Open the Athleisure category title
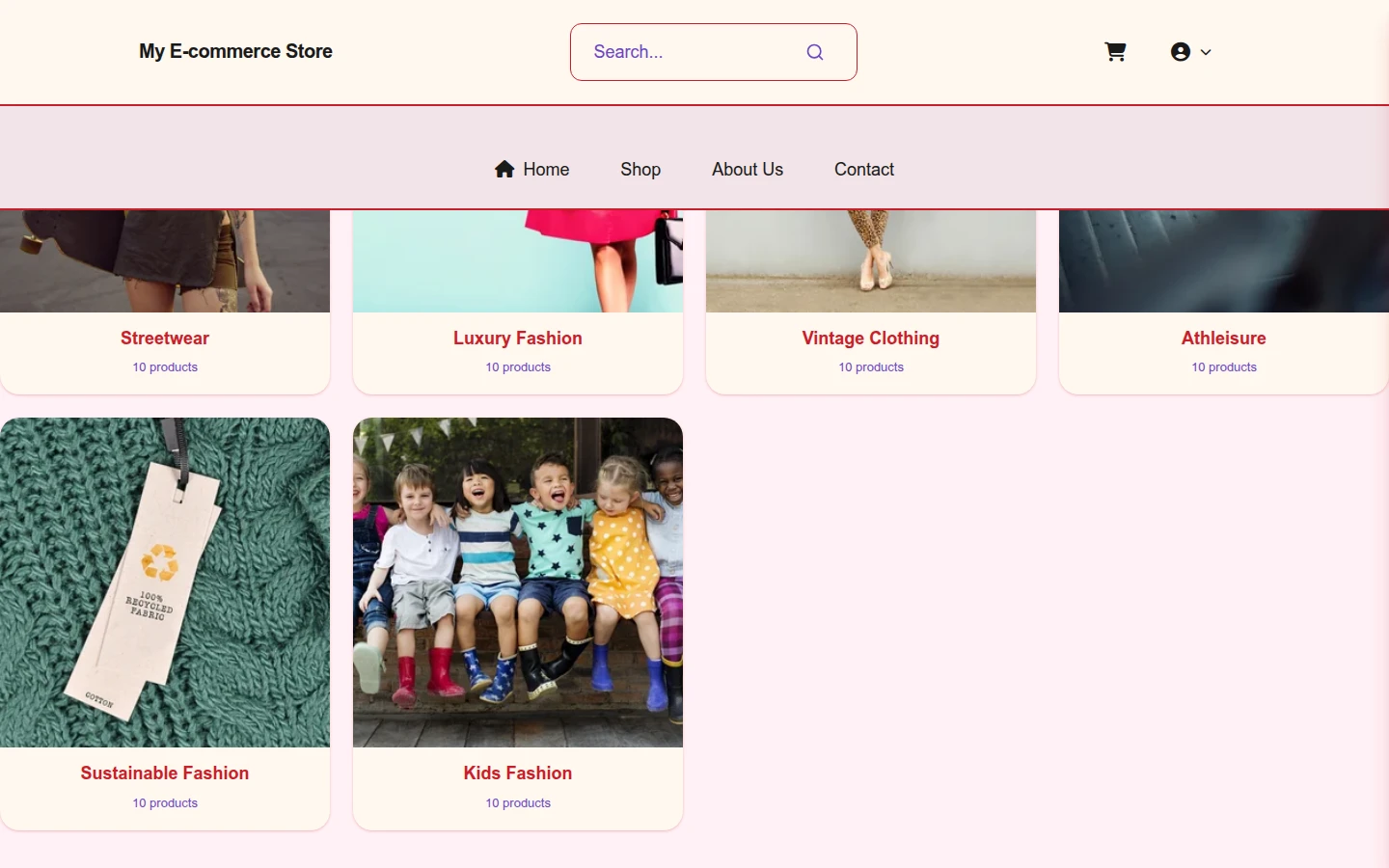The width and height of the screenshot is (1389, 868). (x=1224, y=339)
